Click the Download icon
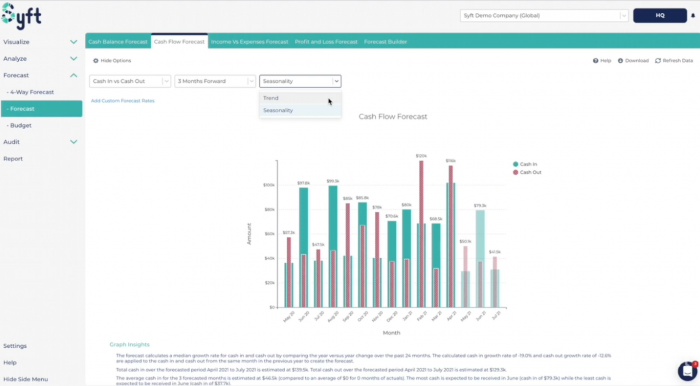Viewport: 700px width, 386px height. pos(620,61)
